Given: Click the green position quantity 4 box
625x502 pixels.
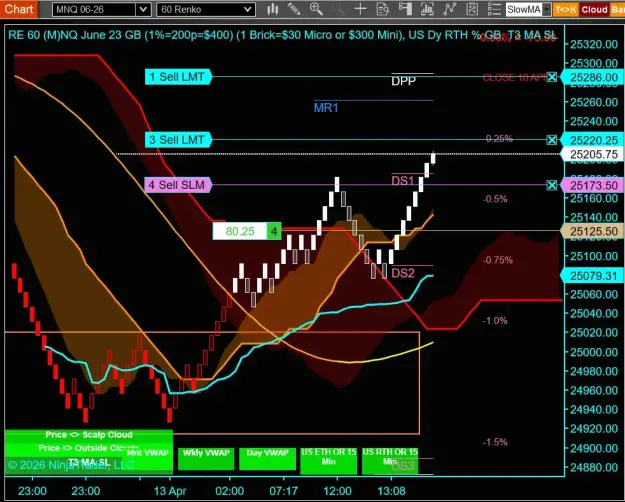Looking at the screenshot, I should [274, 231].
